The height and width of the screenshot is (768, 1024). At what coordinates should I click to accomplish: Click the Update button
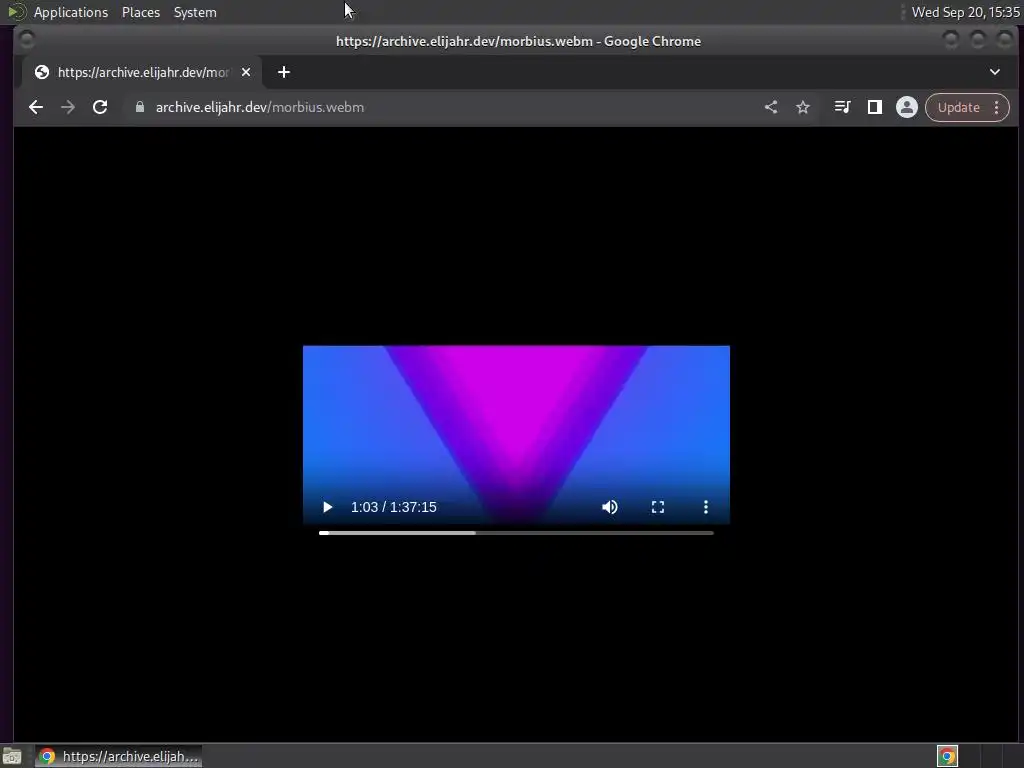(959, 107)
